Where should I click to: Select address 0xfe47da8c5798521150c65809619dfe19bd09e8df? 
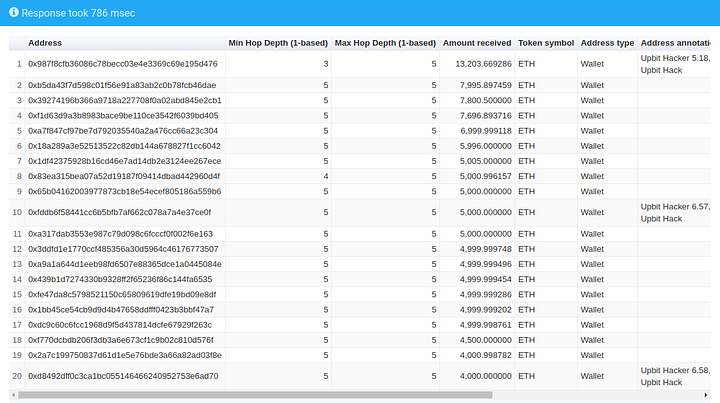[122, 295]
